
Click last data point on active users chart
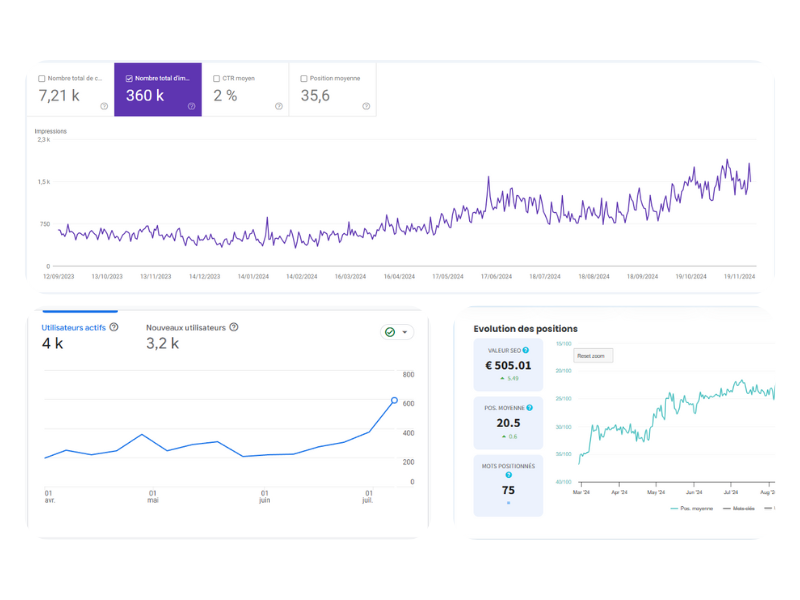click(x=394, y=401)
